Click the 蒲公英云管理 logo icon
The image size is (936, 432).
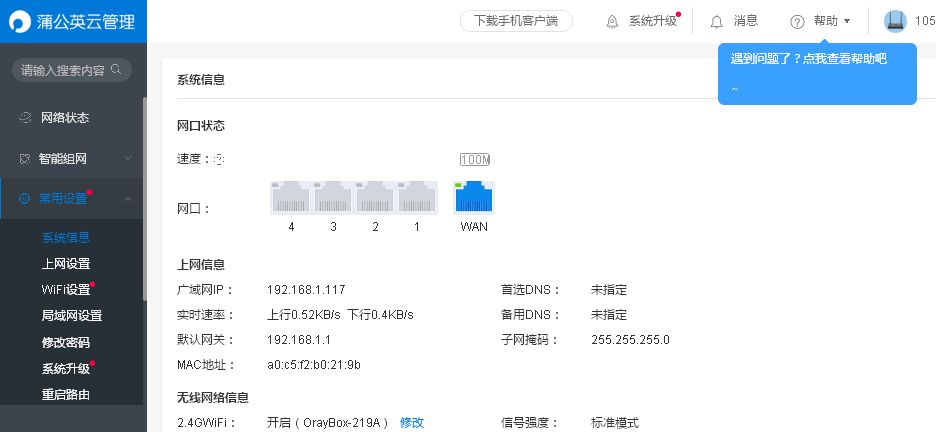click(x=19, y=22)
